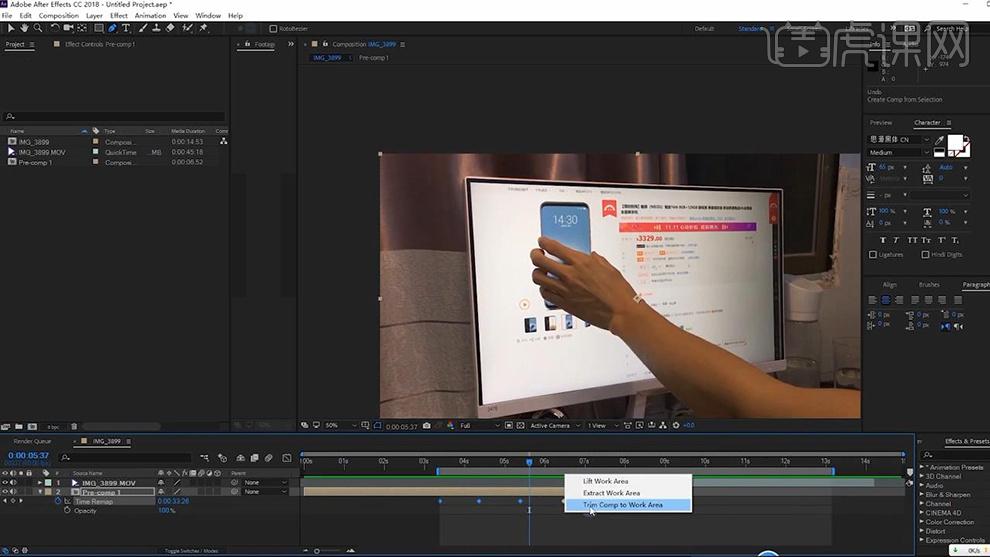Open Parent dropdown for IMG_3899.MOV layer
Image resolution: width=990 pixels, height=557 pixels.
(x=265, y=482)
